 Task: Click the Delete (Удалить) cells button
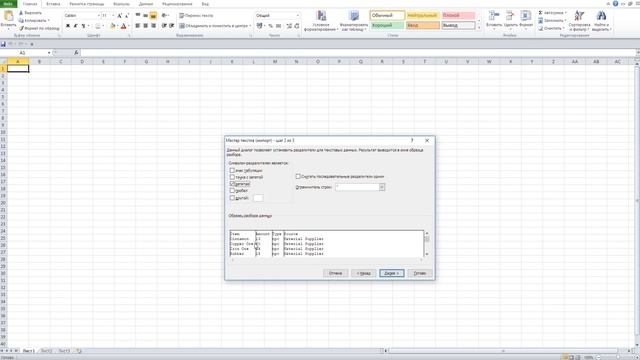(510, 19)
